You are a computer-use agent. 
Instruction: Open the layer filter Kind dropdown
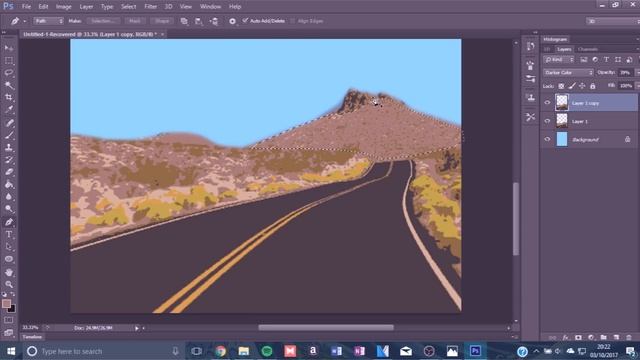[x=559, y=60]
